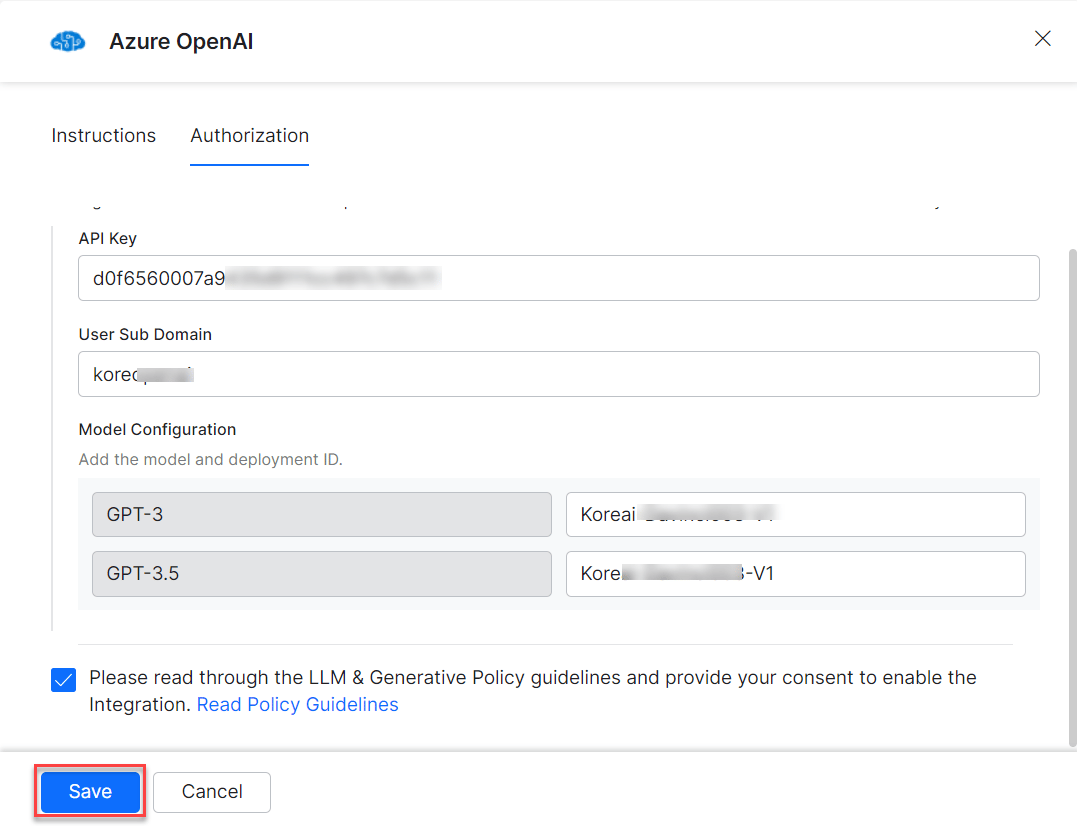Click into the API Key field

pyautogui.click(x=558, y=278)
